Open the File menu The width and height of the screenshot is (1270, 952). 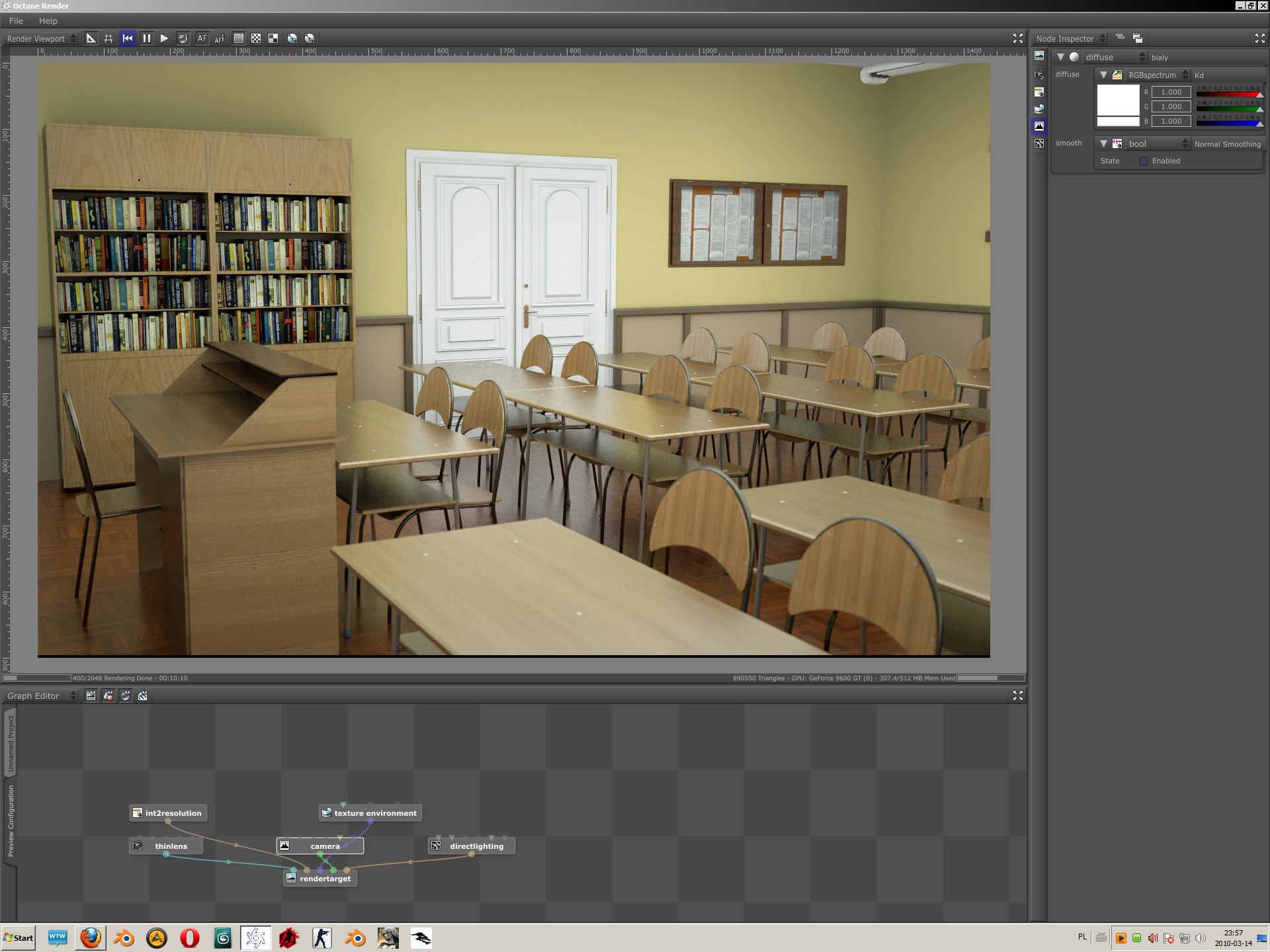coord(16,20)
